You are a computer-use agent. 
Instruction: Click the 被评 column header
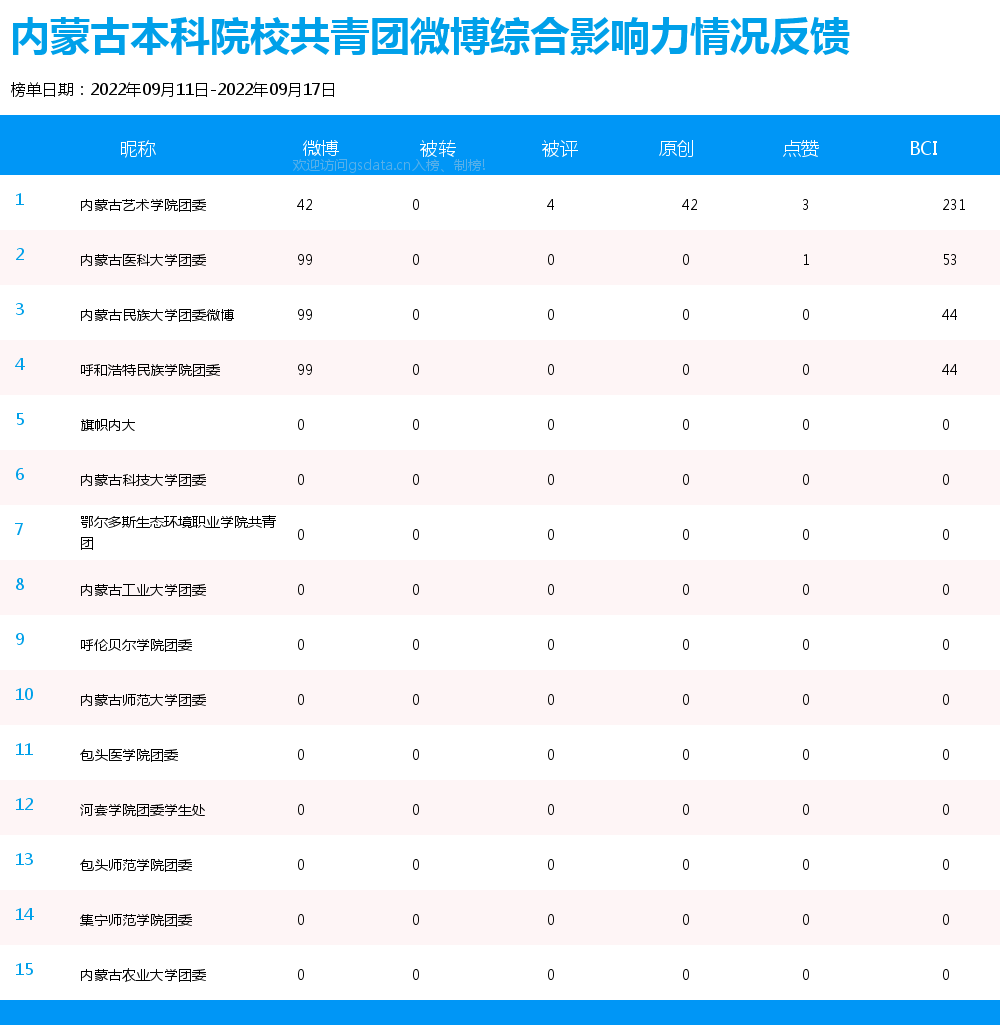[x=560, y=149]
